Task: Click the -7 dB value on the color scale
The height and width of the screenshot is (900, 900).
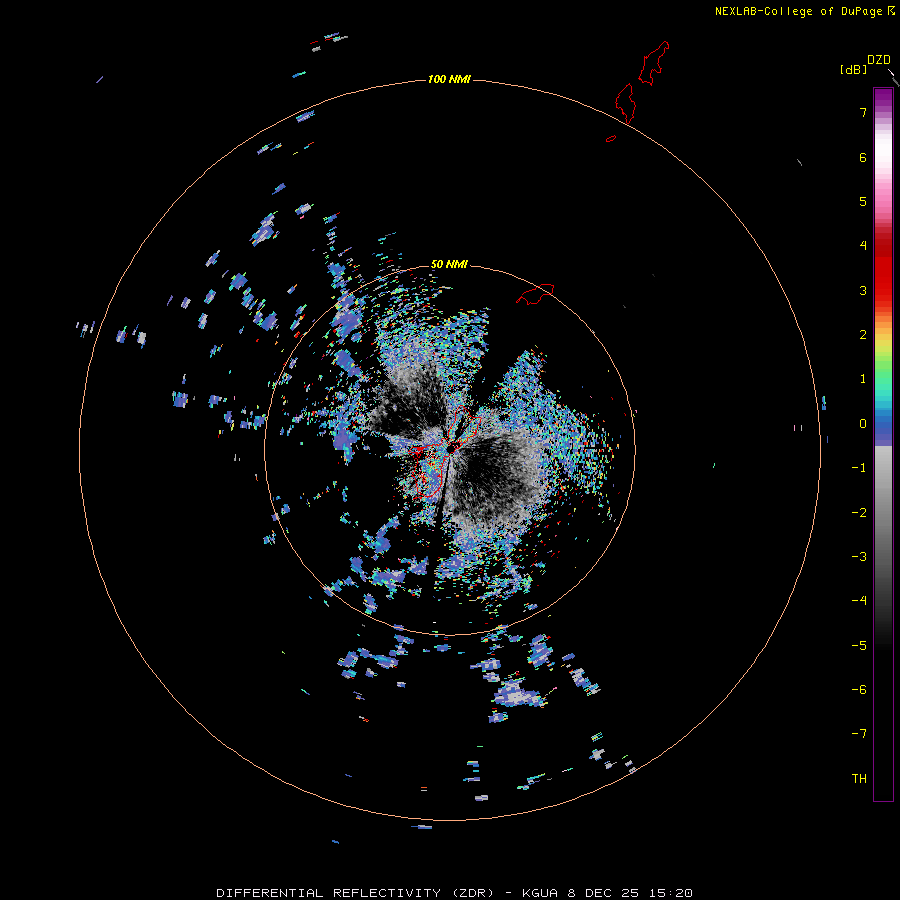Action: point(859,734)
